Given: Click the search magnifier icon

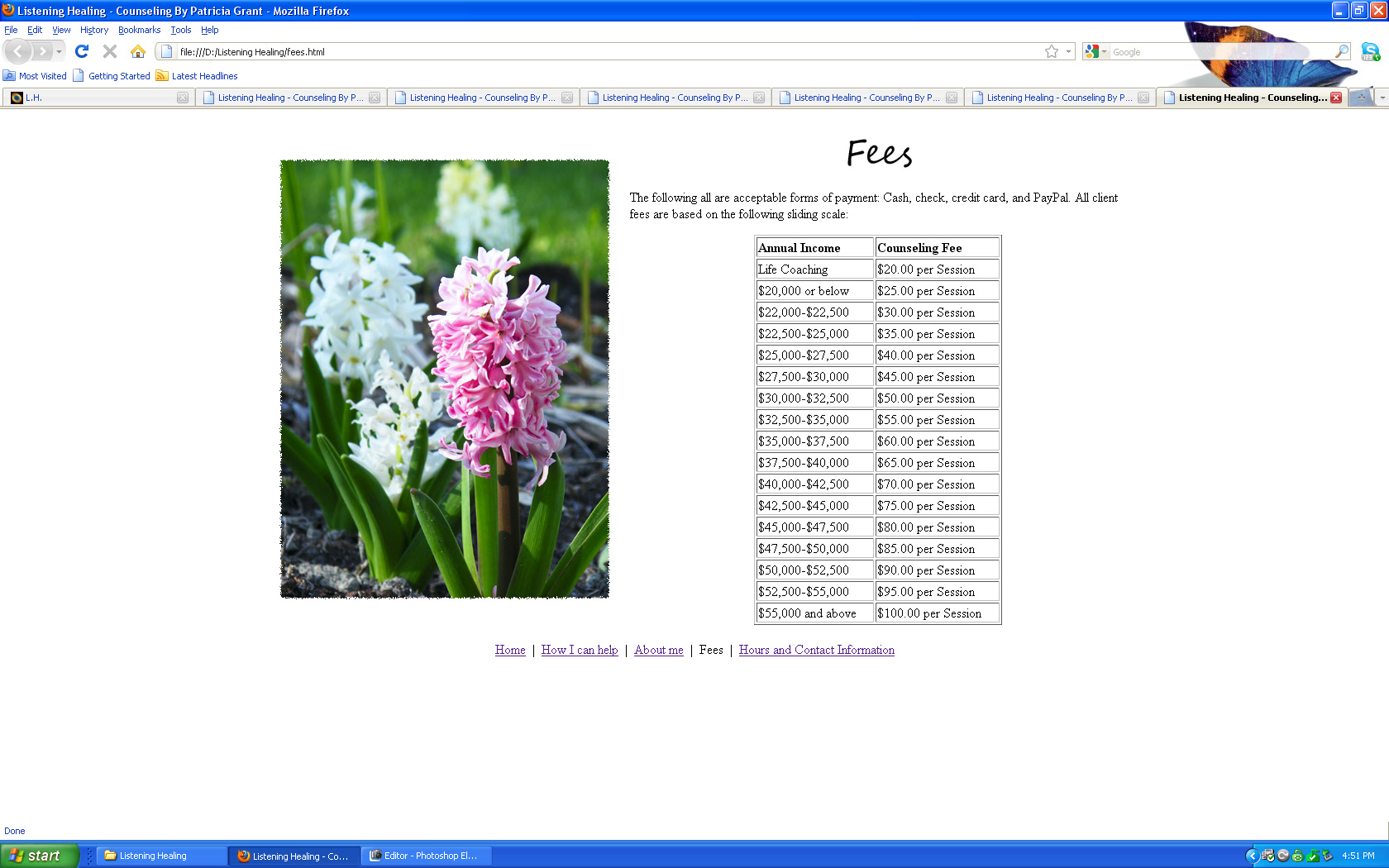Looking at the screenshot, I should point(1341,51).
